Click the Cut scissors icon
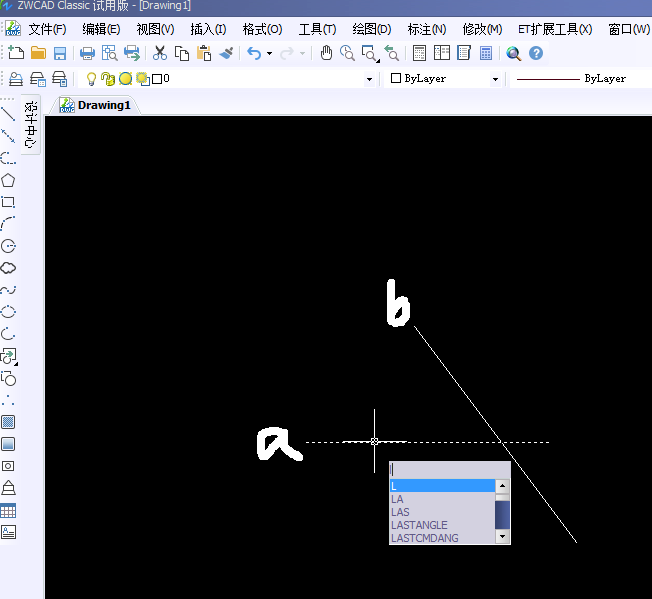652x599 pixels. [x=160, y=53]
